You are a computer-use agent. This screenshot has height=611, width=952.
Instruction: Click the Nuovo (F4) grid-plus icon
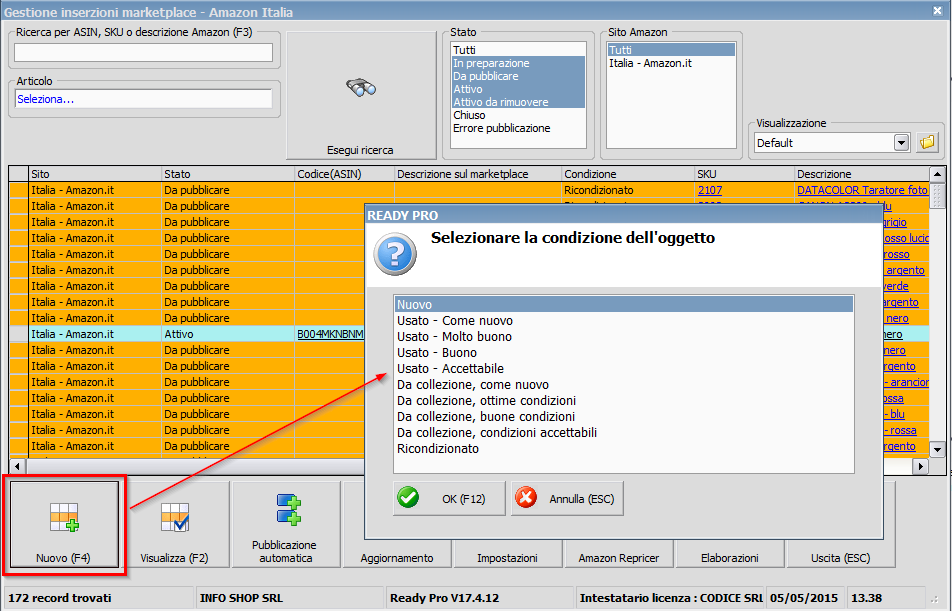(64, 517)
